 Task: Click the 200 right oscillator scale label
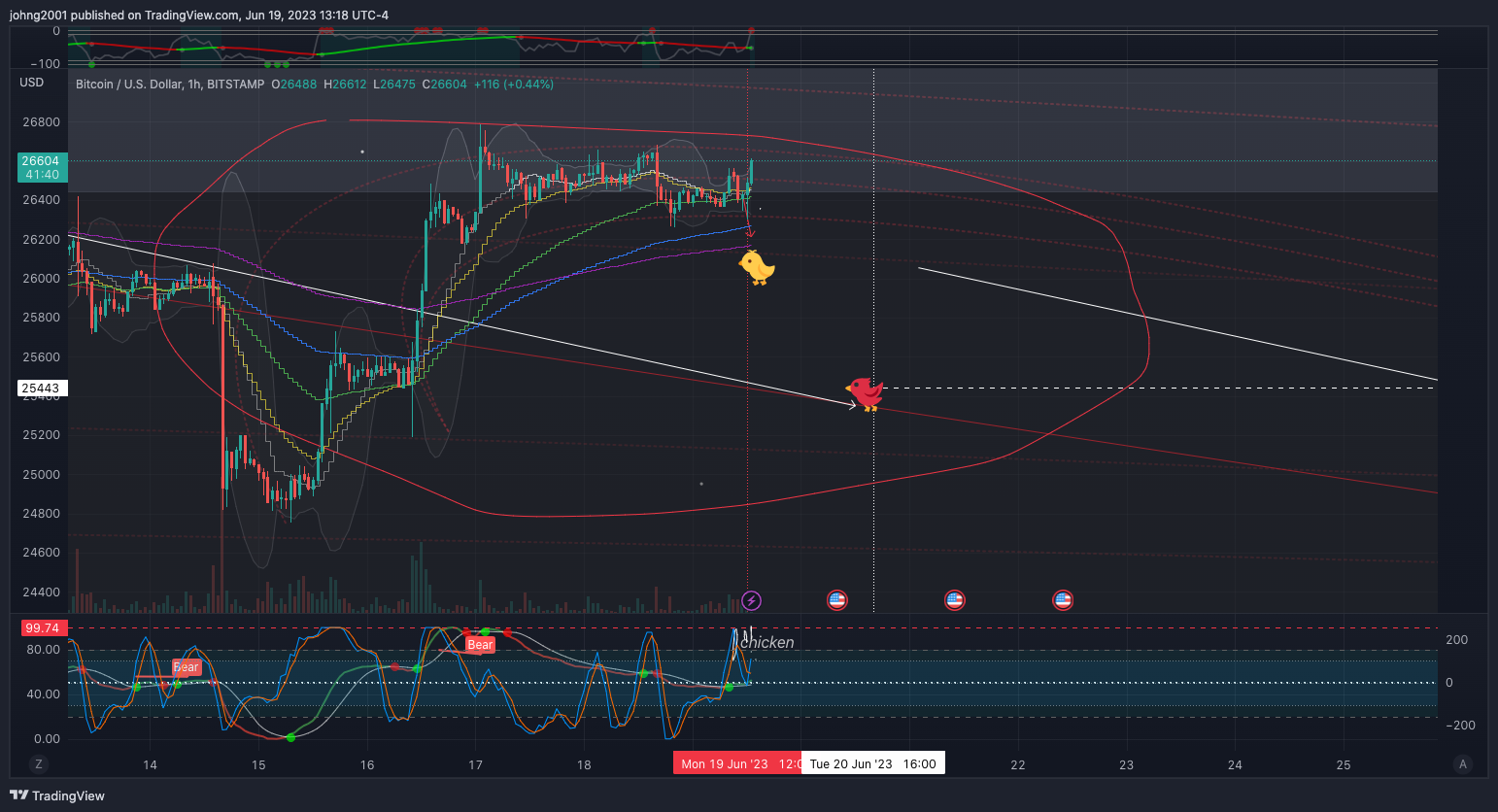[1456, 640]
